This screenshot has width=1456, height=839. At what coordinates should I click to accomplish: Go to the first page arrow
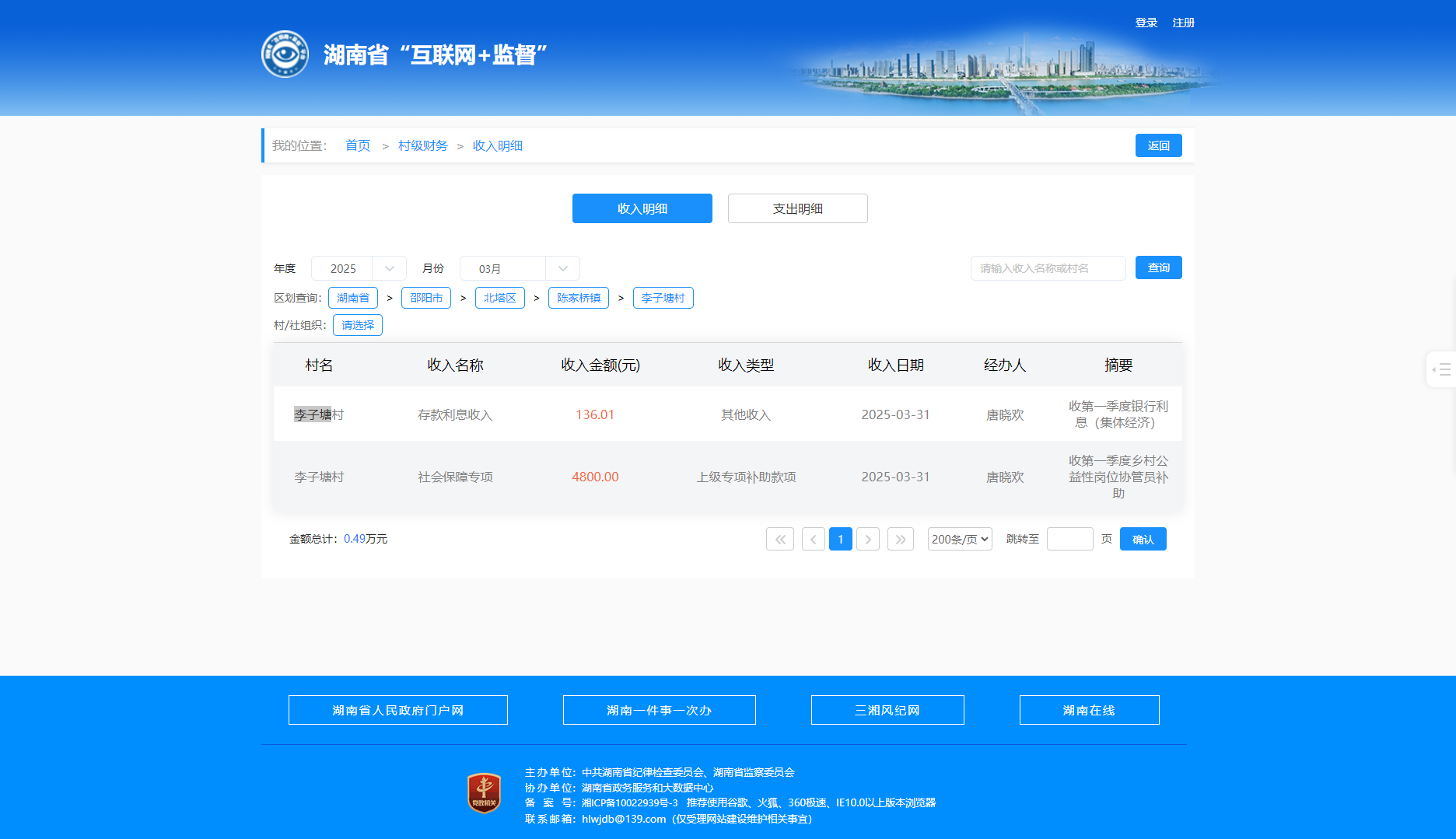pos(780,539)
